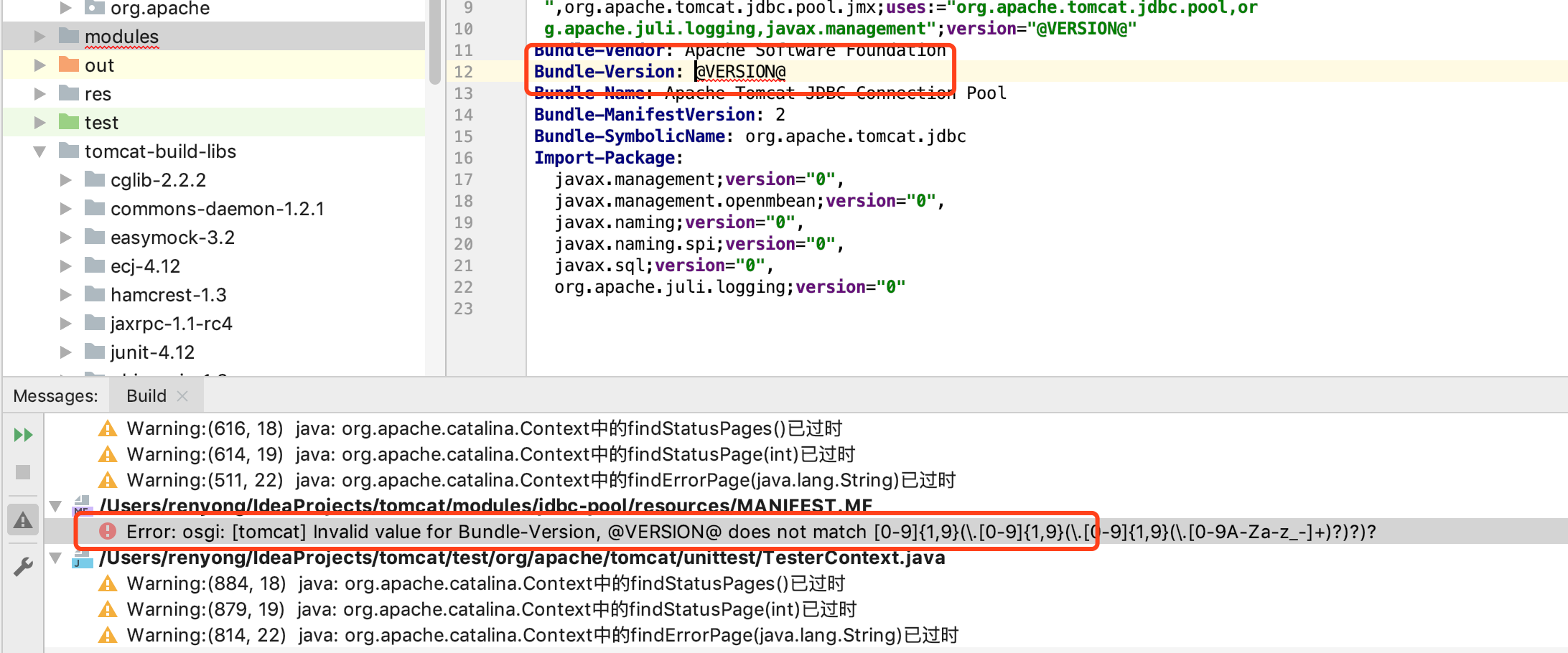The image size is (1568, 653).
Task: Click the green test folder icon
Action: click(x=69, y=121)
